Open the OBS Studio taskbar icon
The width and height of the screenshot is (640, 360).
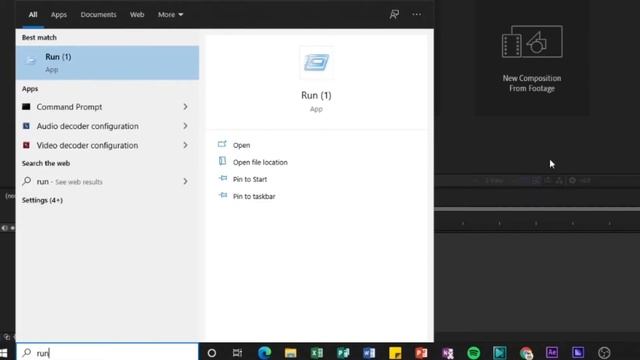click(x=604, y=353)
